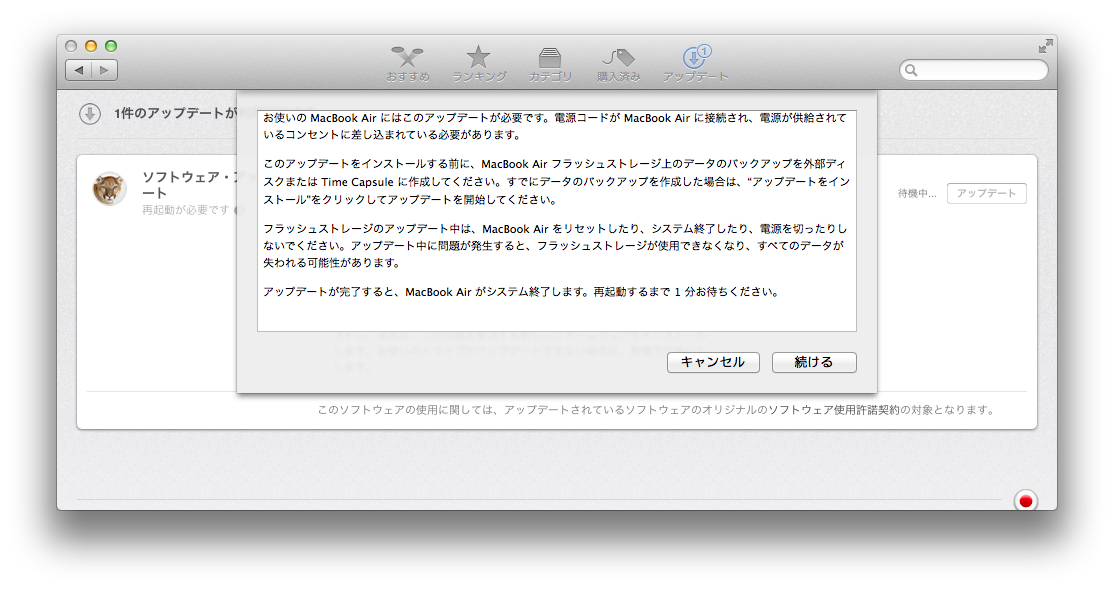Open the 購入済み purchased tab

[619, 65]
